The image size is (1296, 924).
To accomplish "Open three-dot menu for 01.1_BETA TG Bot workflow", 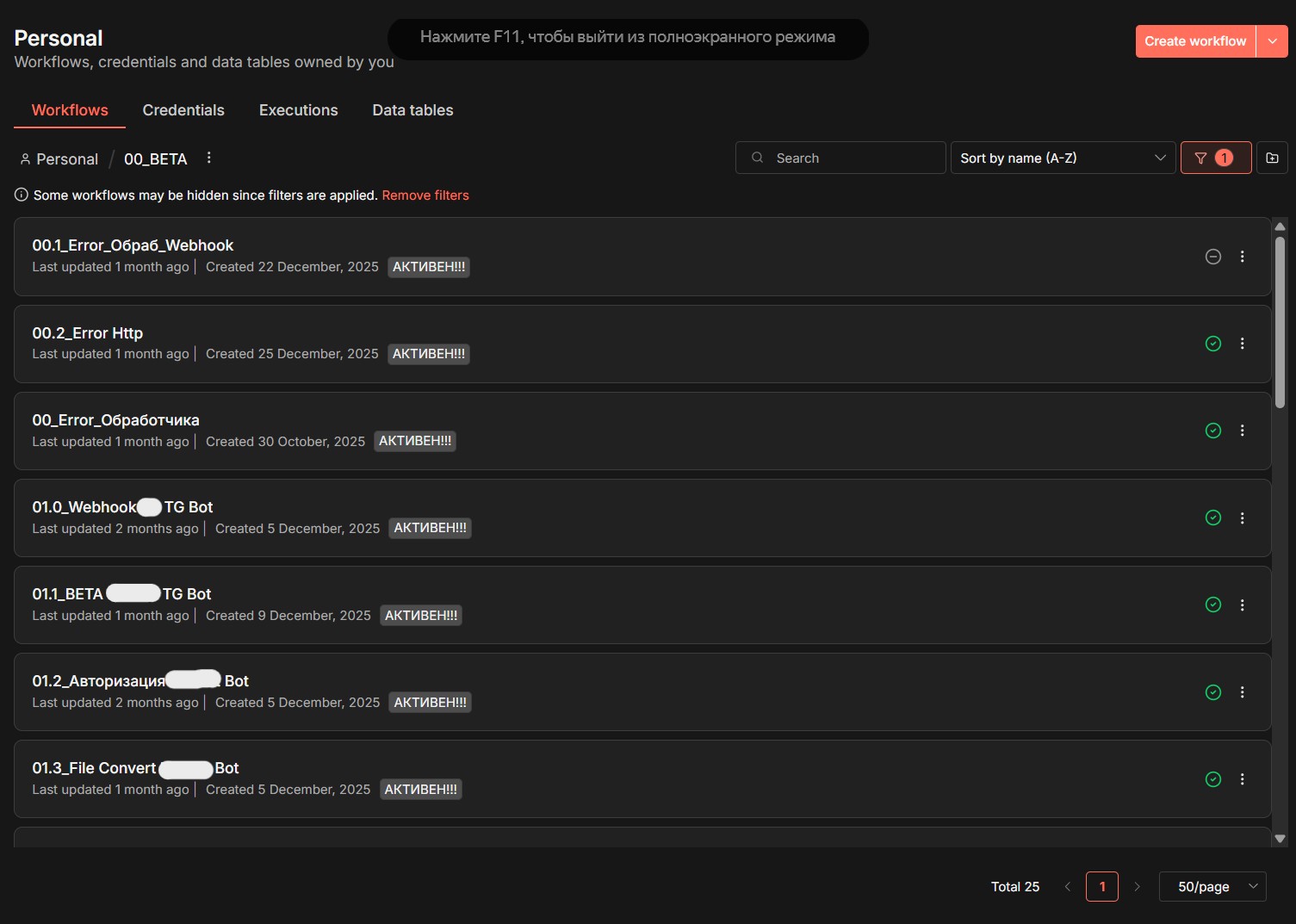I will click(x=1242, y=605).
